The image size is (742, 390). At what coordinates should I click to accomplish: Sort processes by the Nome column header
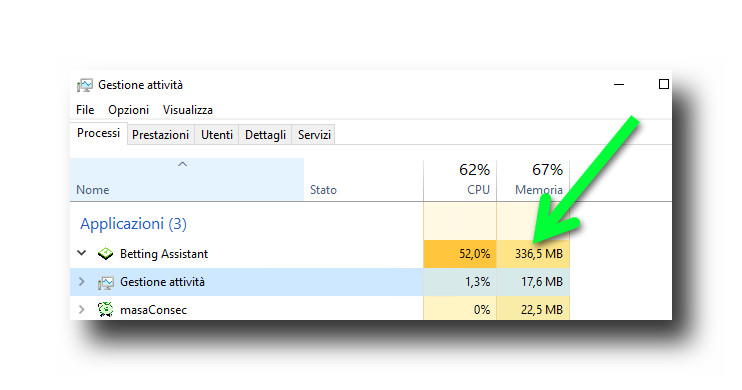tap(187, 179)
